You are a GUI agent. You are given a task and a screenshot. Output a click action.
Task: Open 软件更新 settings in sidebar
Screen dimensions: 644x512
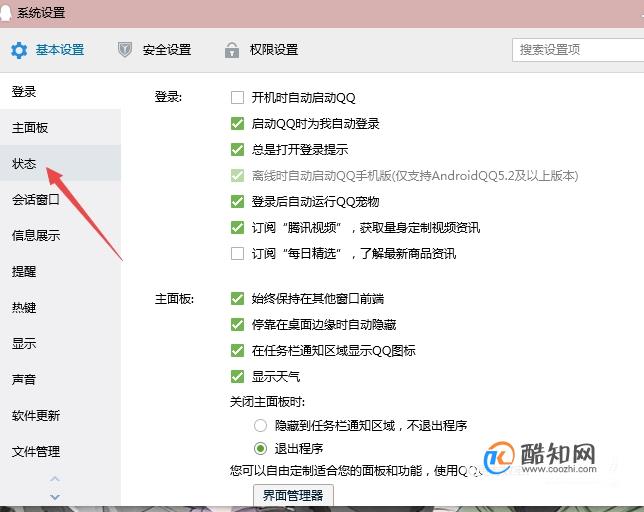[x=60, y=416]
